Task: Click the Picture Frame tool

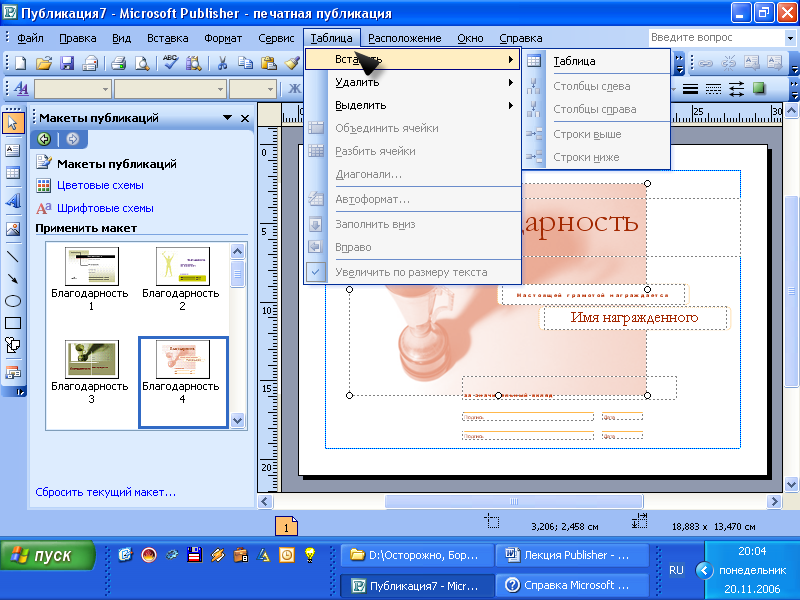Action: [x=13, y=228]
